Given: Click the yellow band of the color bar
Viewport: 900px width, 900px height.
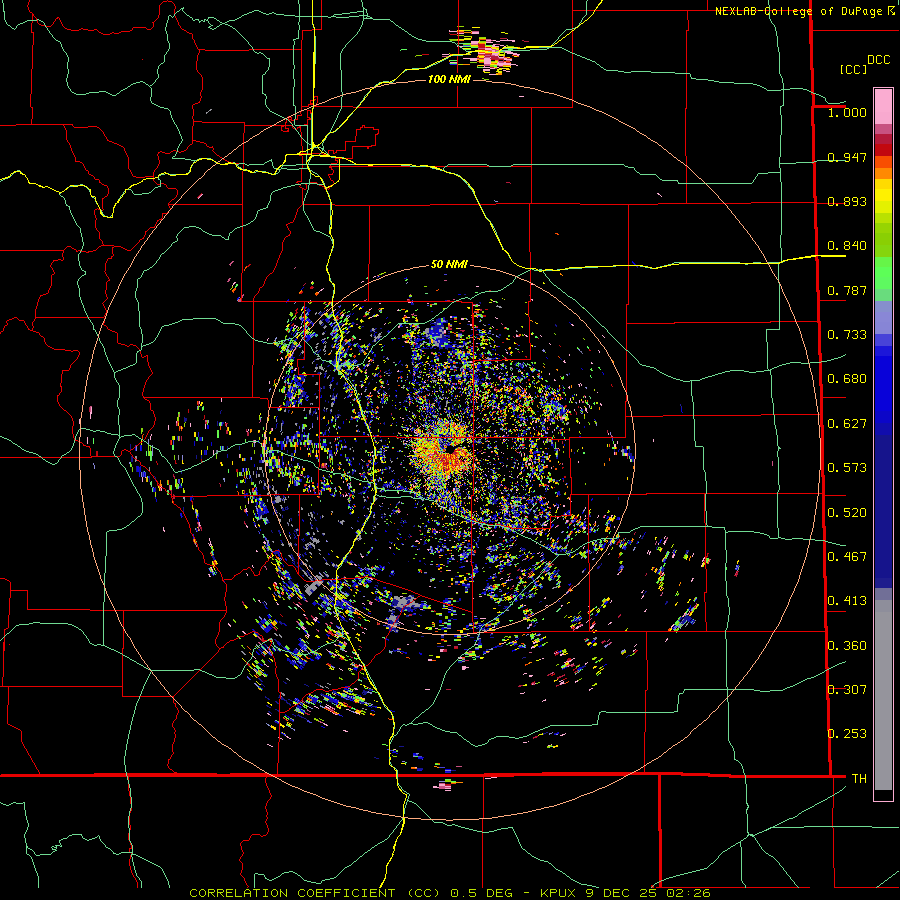Looking at the screenshot, I should point(883,196).
